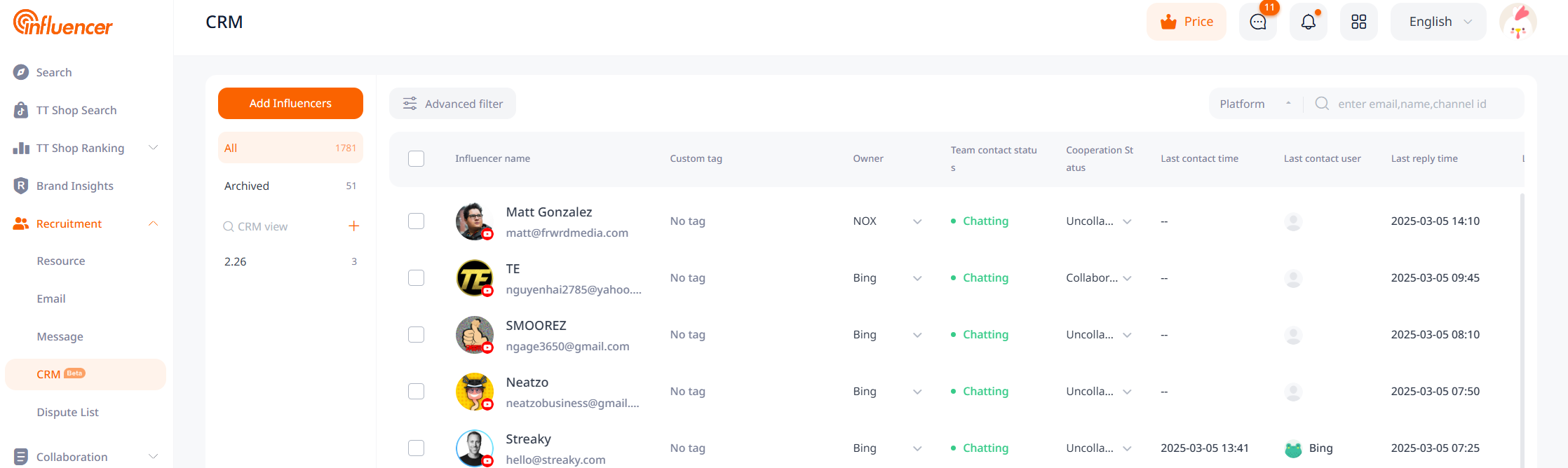Click the plus icon beside CRM view

click(x=353, y=226)
